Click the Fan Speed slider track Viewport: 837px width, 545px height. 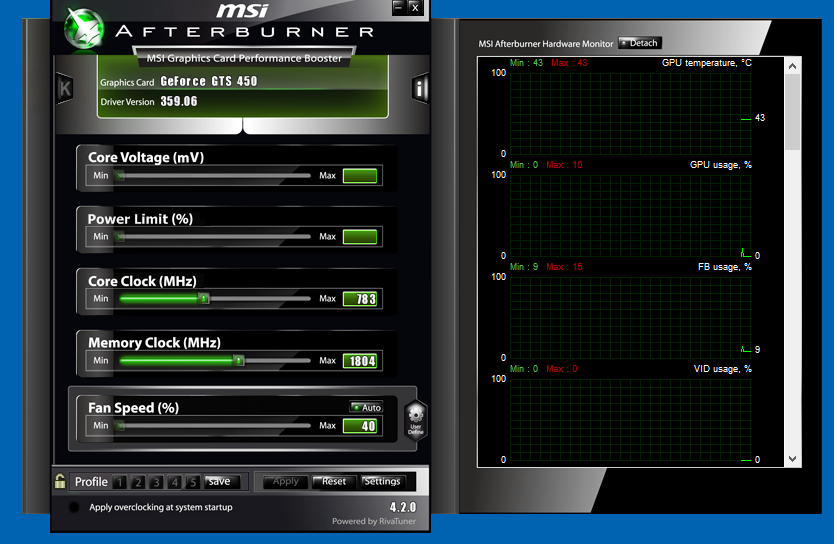tap(214, 425)
